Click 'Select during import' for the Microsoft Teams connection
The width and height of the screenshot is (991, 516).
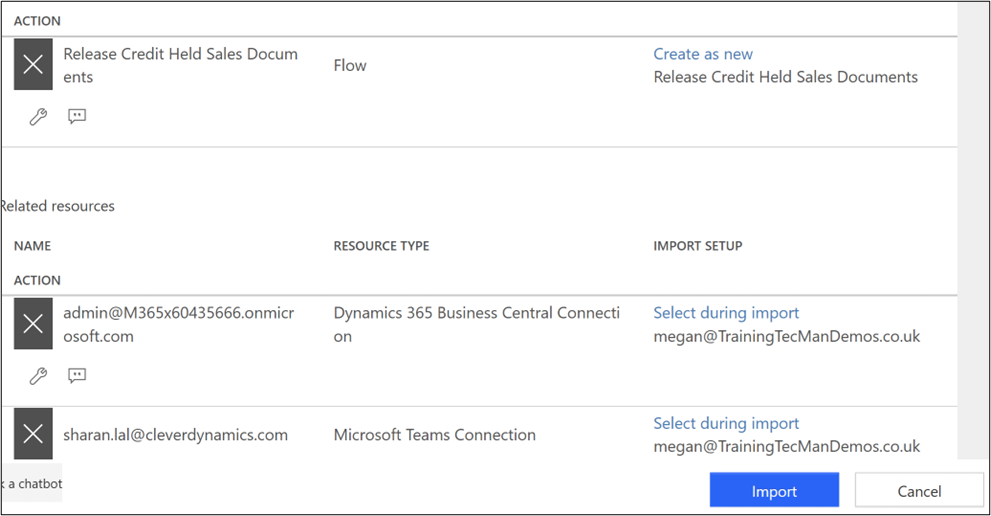pos(726,423)
